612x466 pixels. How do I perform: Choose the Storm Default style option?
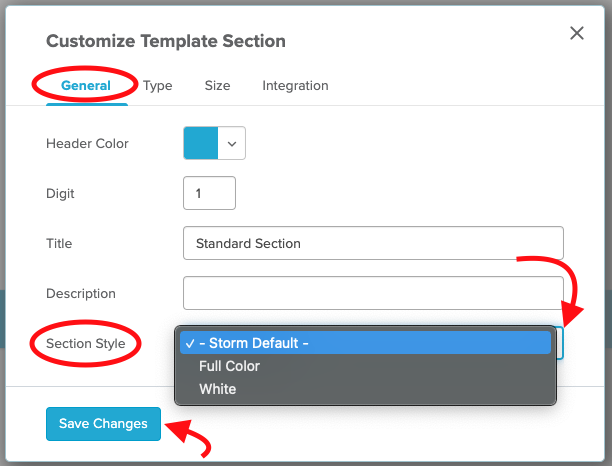pyautogui.click(x=365, y=343)
